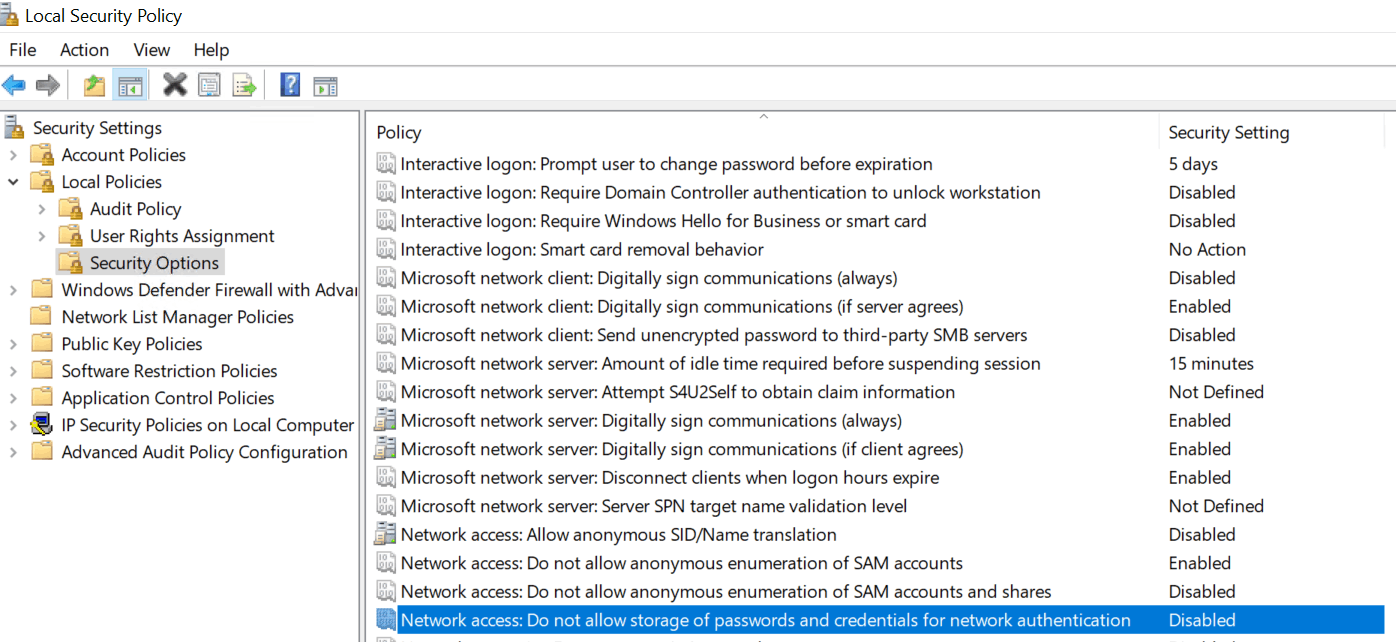
Task: Click the IP Security Policies globe icon
Action: tap(42, 424)
